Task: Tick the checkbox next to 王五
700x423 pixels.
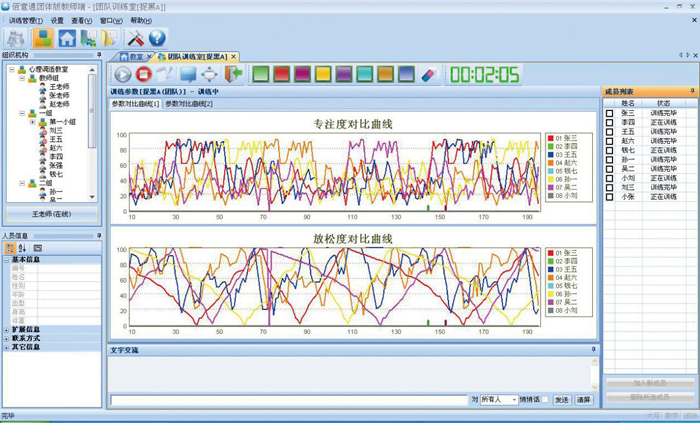Action: click(610, 131)
